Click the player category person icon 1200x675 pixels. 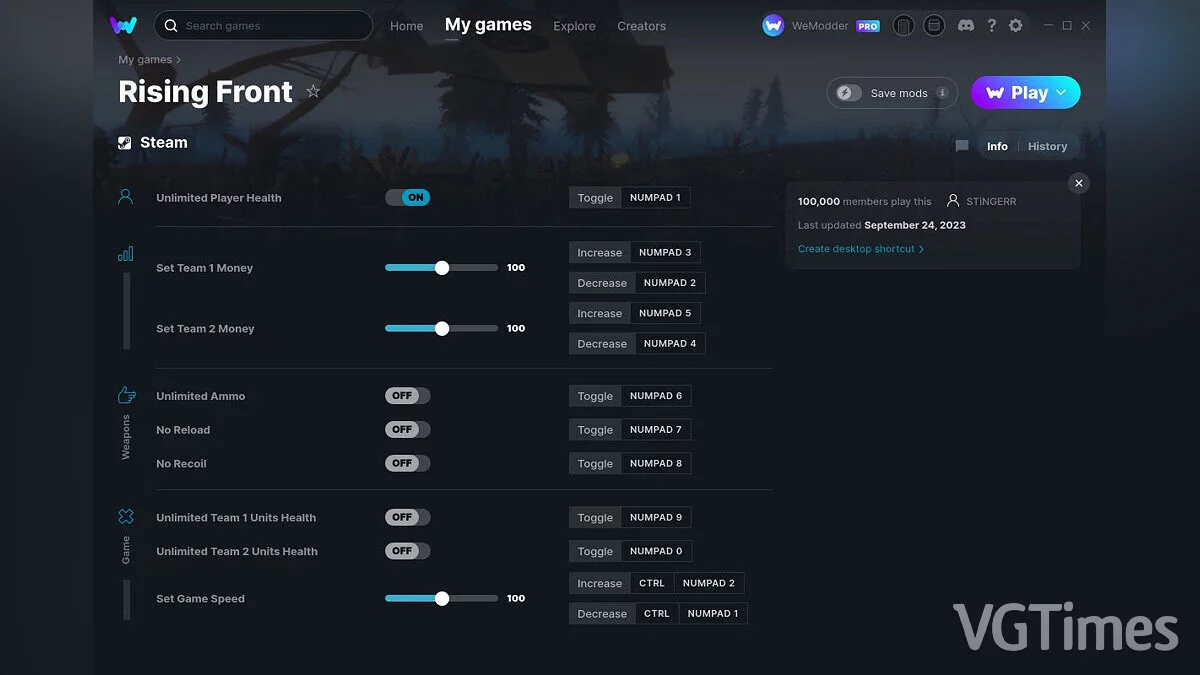(x=125, y=197)
